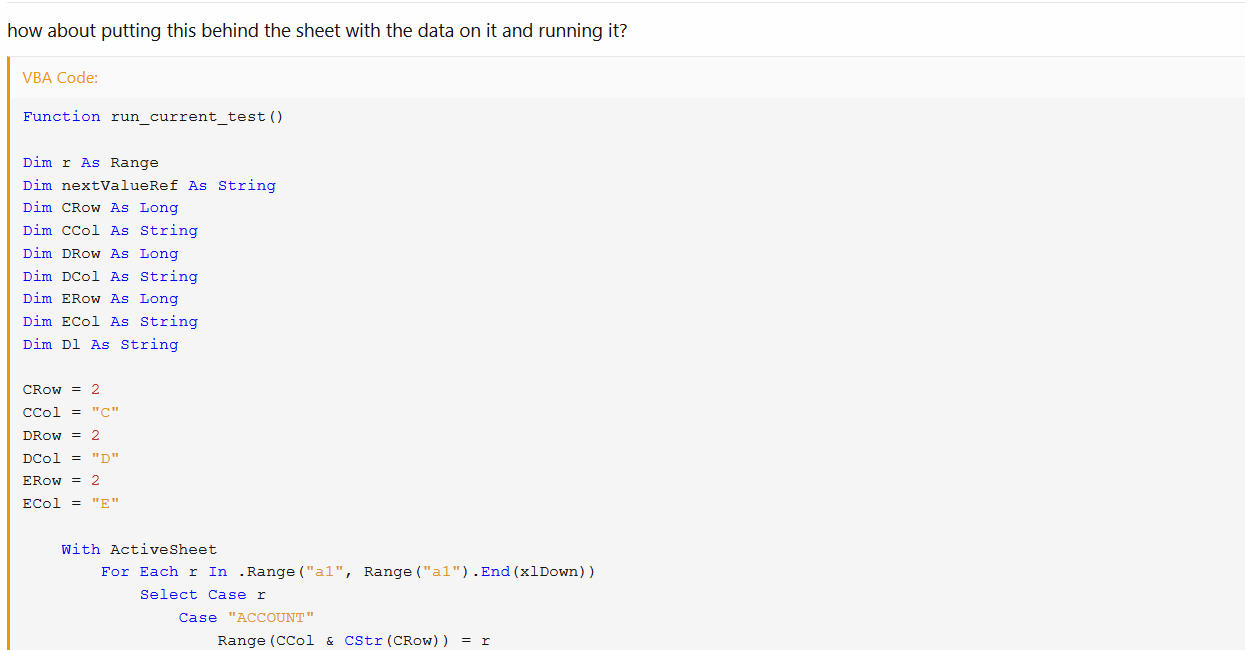Place cursor on "Dim DRow As Long"
This screenshot has height=650, width=1245.
point(100,254)
